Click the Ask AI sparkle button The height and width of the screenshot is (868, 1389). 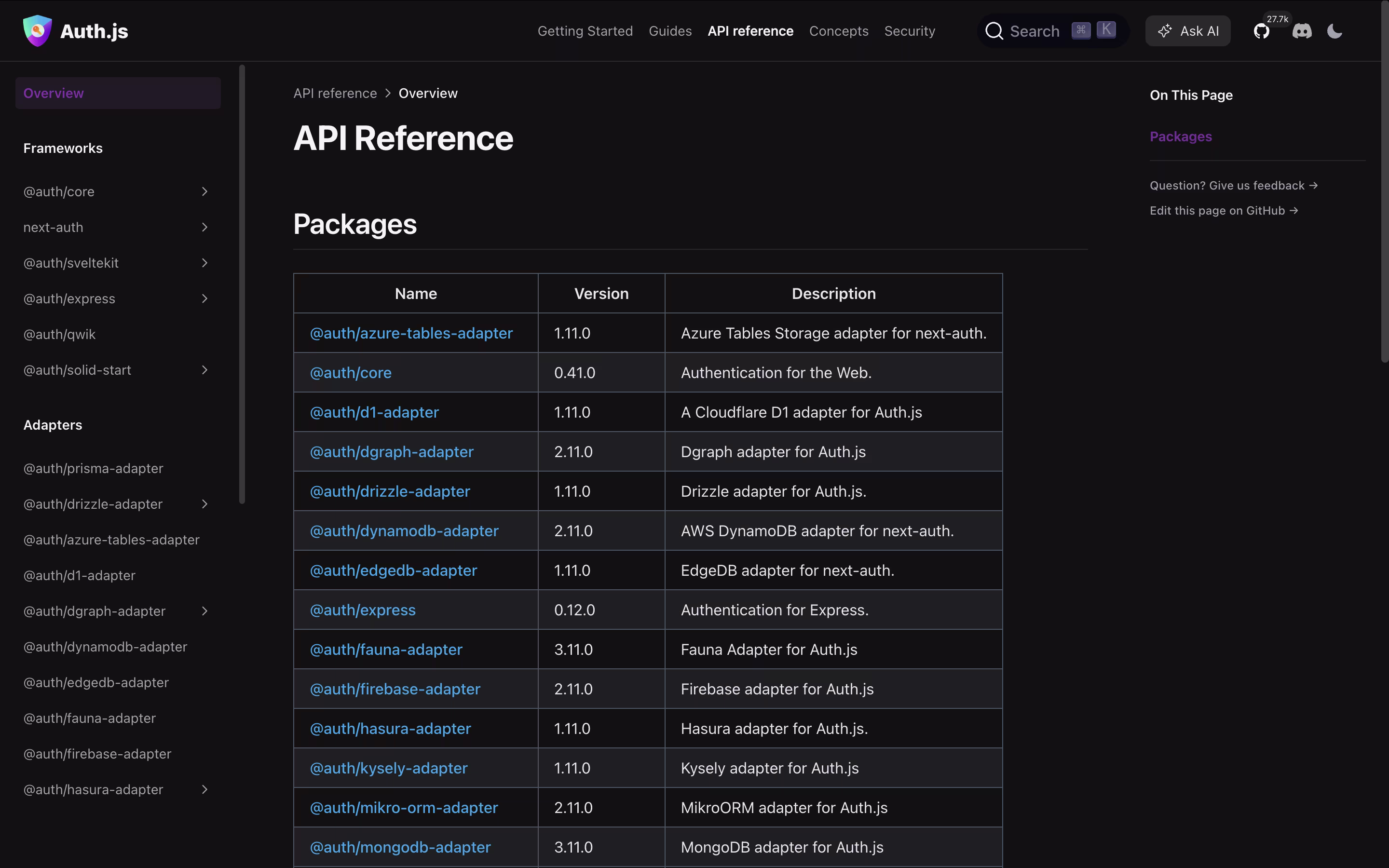[x=1187, y=31]
